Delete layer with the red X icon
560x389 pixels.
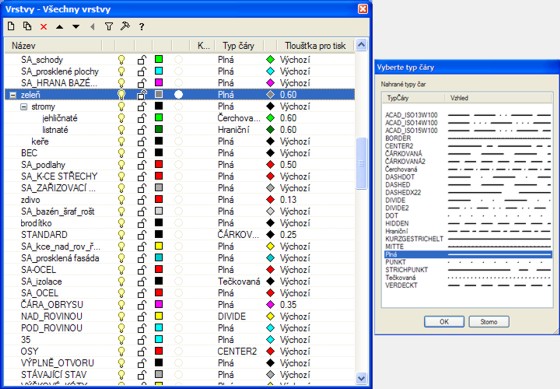tap(44, 27)
